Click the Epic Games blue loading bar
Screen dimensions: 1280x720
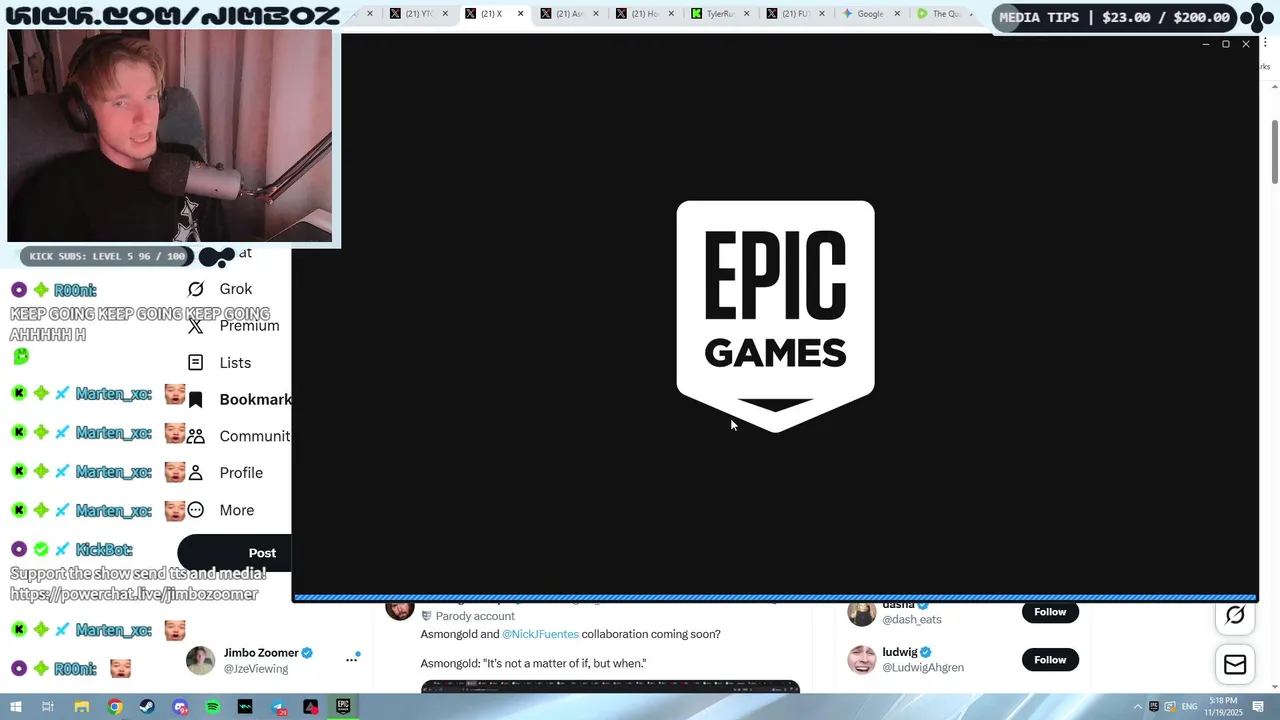click(x=775, y=598)
